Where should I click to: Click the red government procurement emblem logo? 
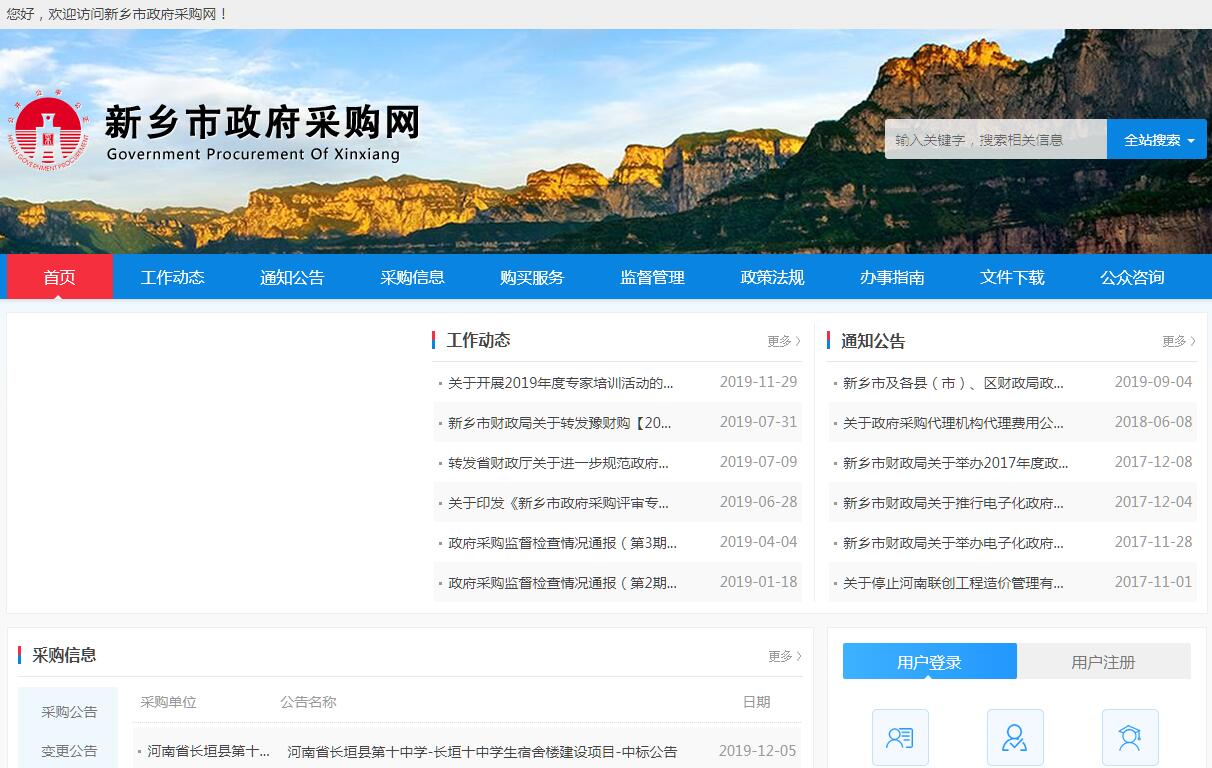click(x=48, y=133)
